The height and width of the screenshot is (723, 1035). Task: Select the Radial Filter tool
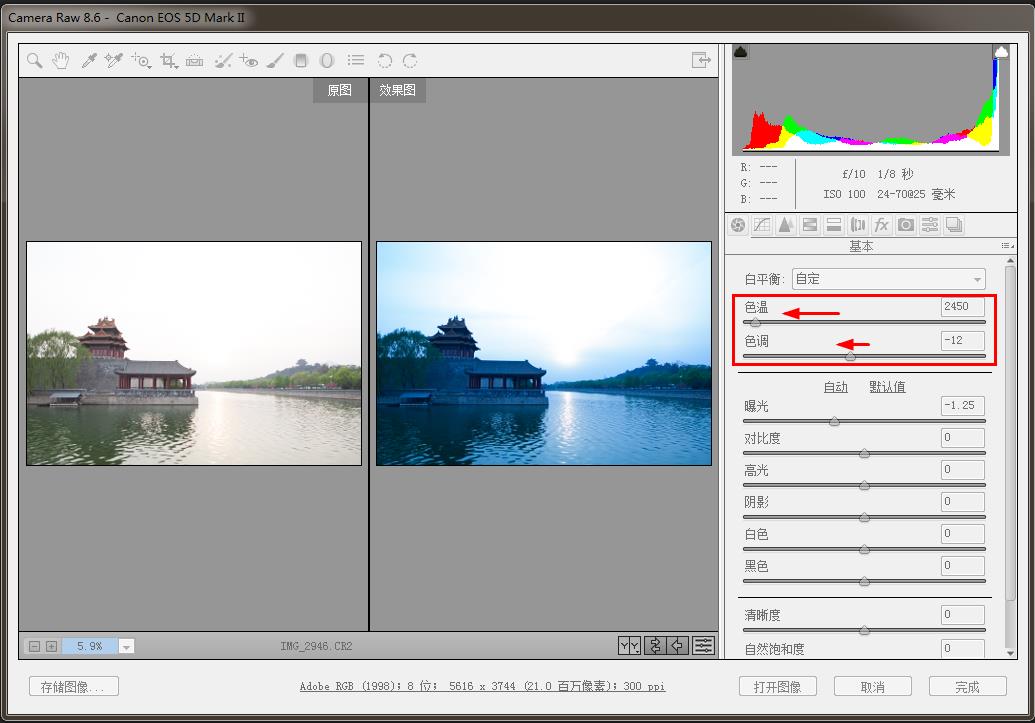point(327,61)
